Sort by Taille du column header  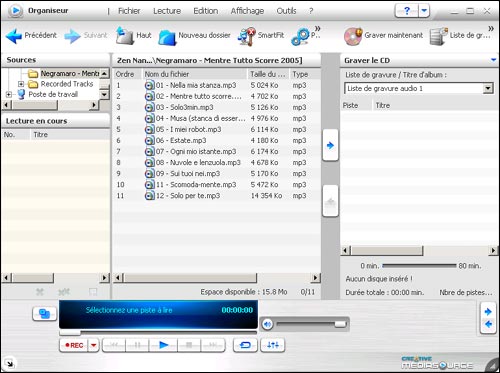coord(268,74)
